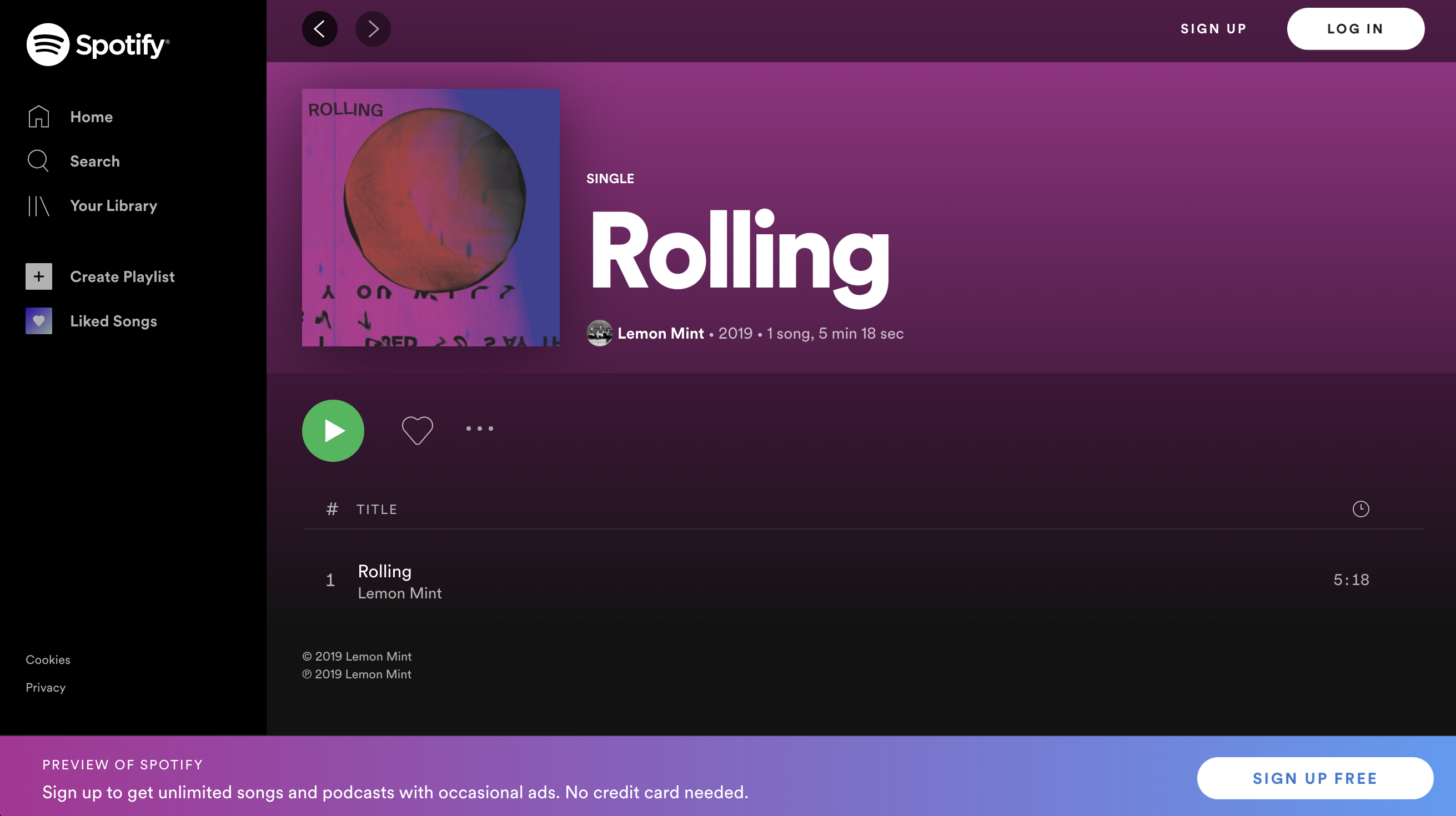Go forward with the right arrow
Screen dimensions: 1456x816
point(373,29)
